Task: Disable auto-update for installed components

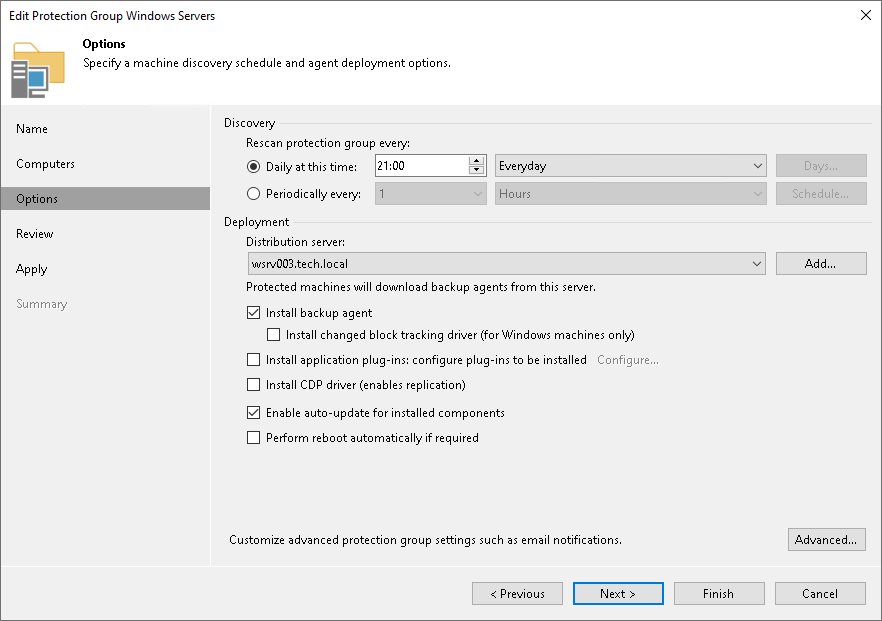Action: (x=254, y=412)
